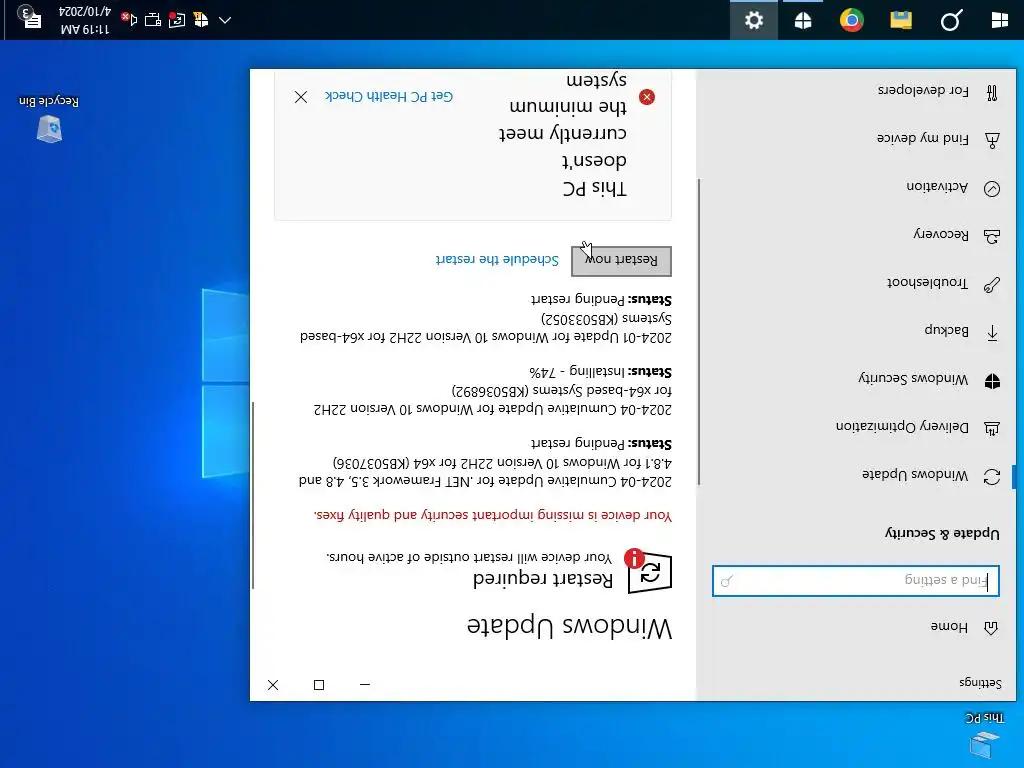Image resolution: width=1024 pixels, height=768 pixels.
Task: Click Delivery Optimization sidebar icon
Action: (992, 428)
